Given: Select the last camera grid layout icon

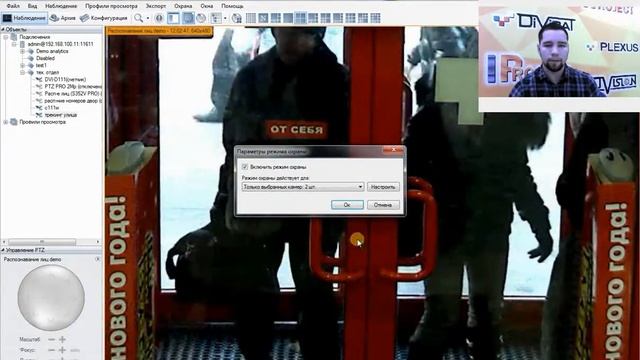Looking at the screenshot, I should pos(376,18).
